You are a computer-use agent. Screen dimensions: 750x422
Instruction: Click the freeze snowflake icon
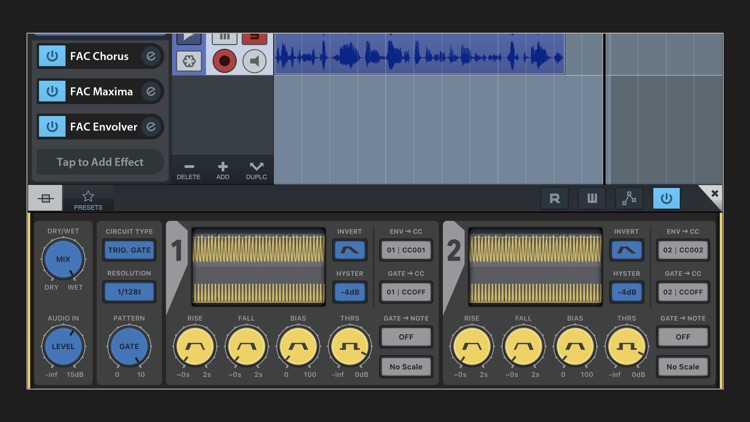click(189, 61)
